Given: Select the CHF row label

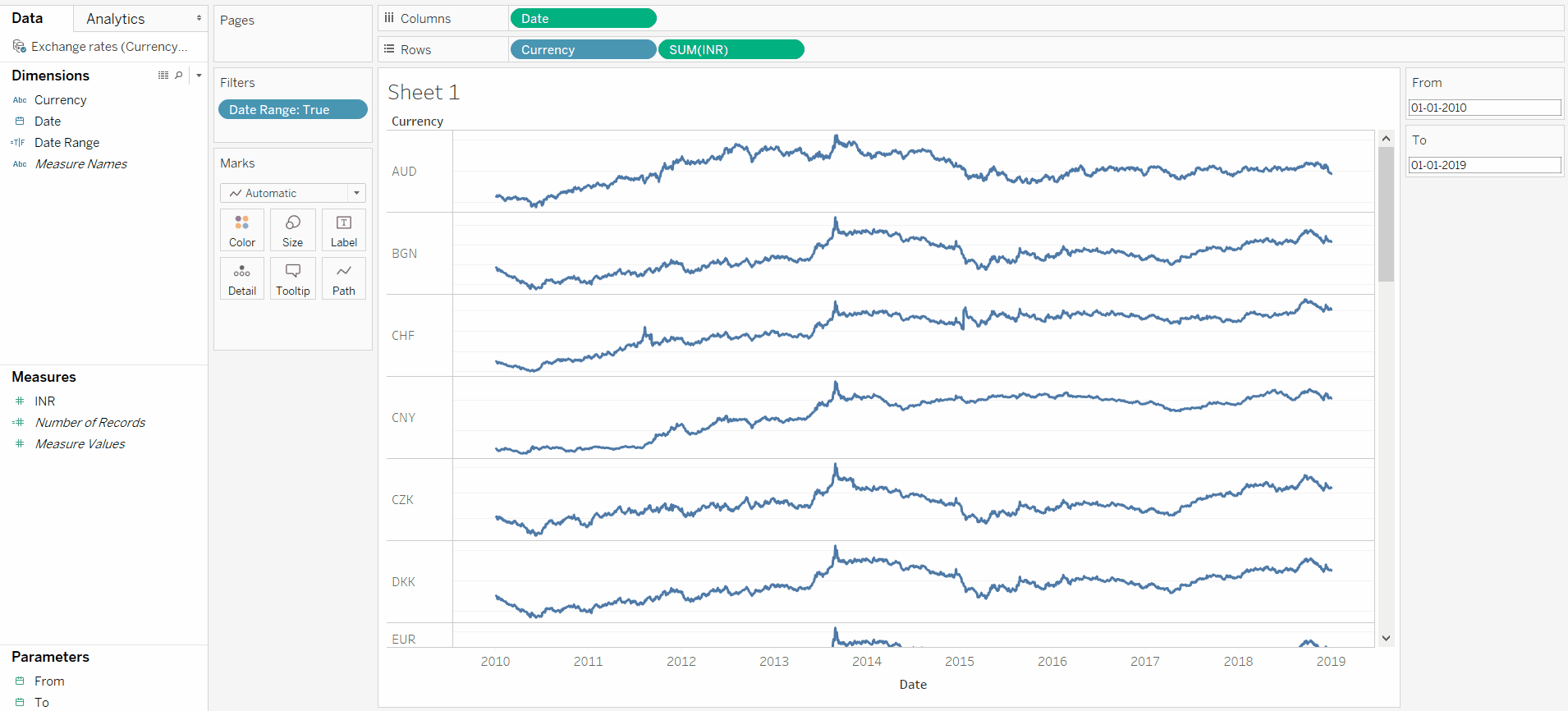Looking at the screenshot, I should (403, 336).
